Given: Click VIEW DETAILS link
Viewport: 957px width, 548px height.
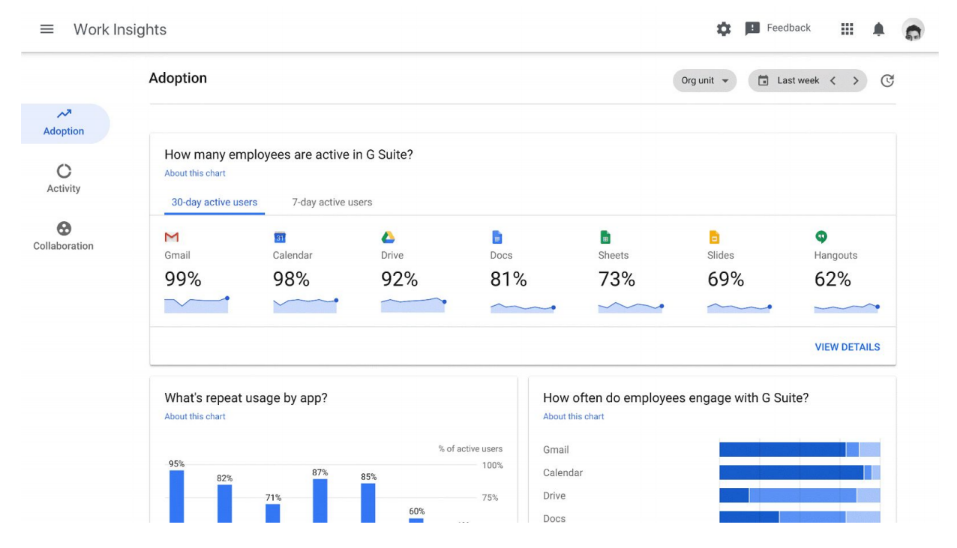Looking at the screenshot, I should click(847, 347).
